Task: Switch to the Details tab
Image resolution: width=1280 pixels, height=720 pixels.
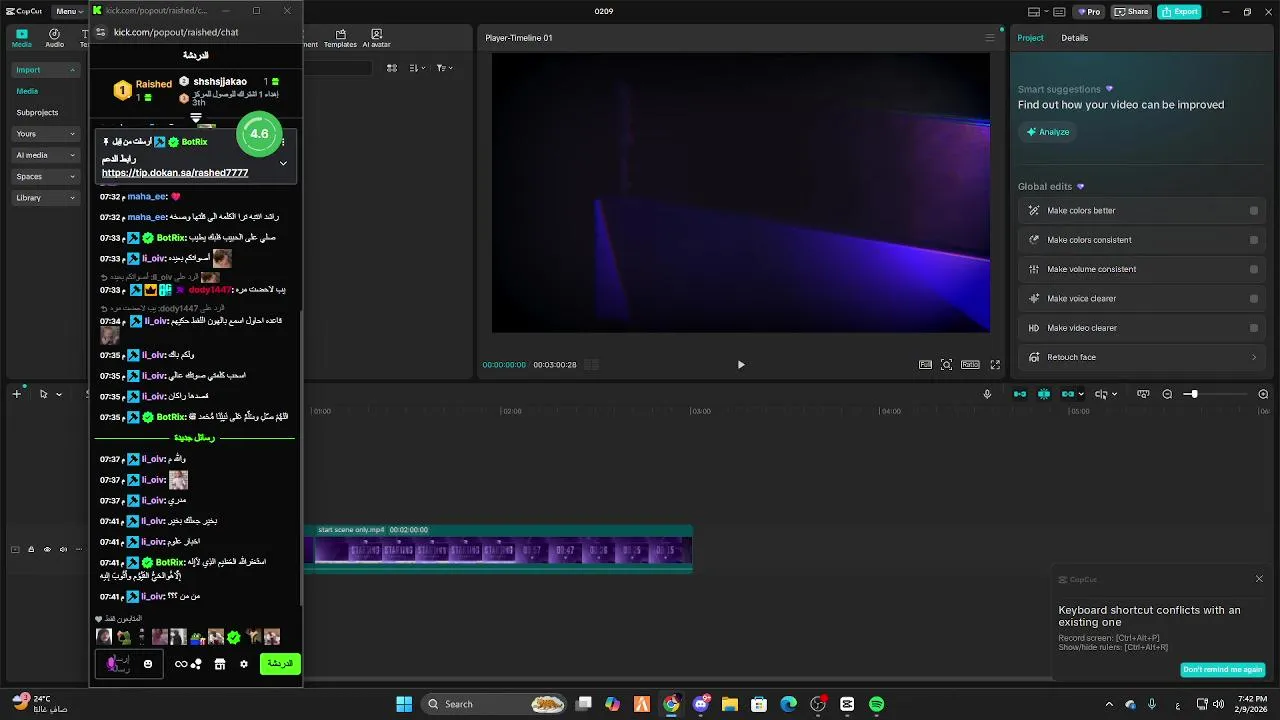Action: coord(1074,38)
